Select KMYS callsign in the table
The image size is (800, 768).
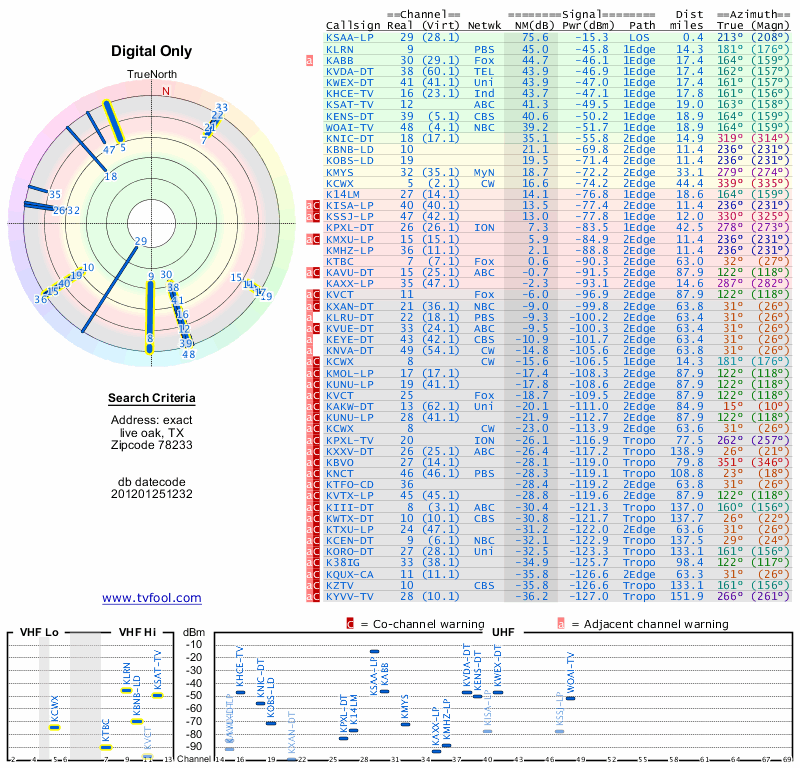[340, 172]
